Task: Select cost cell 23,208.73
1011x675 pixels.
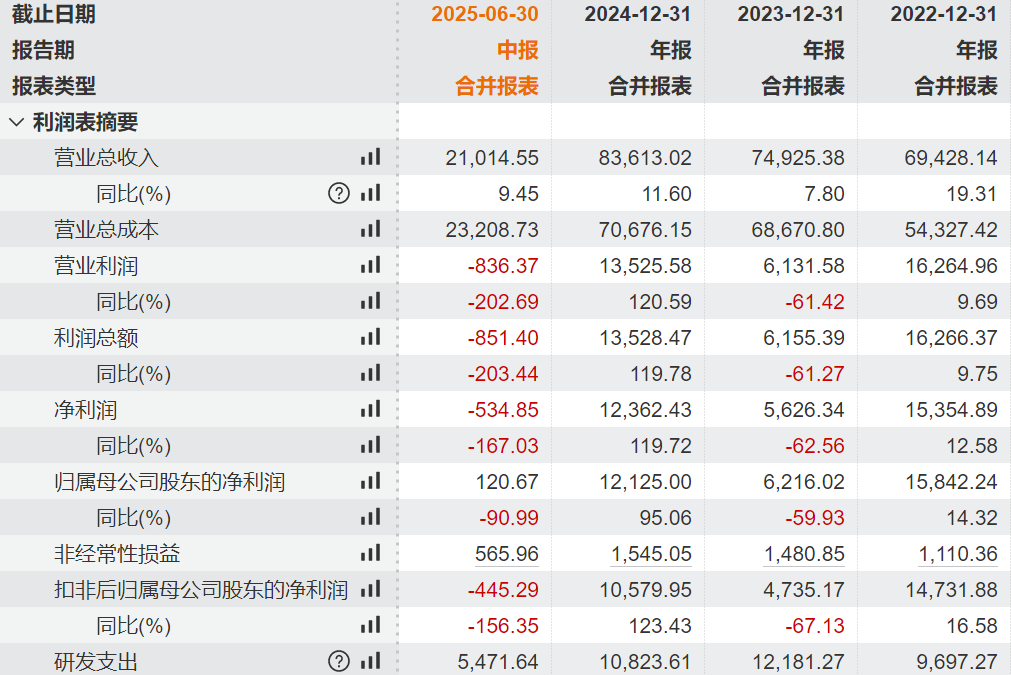Action: 492,230
